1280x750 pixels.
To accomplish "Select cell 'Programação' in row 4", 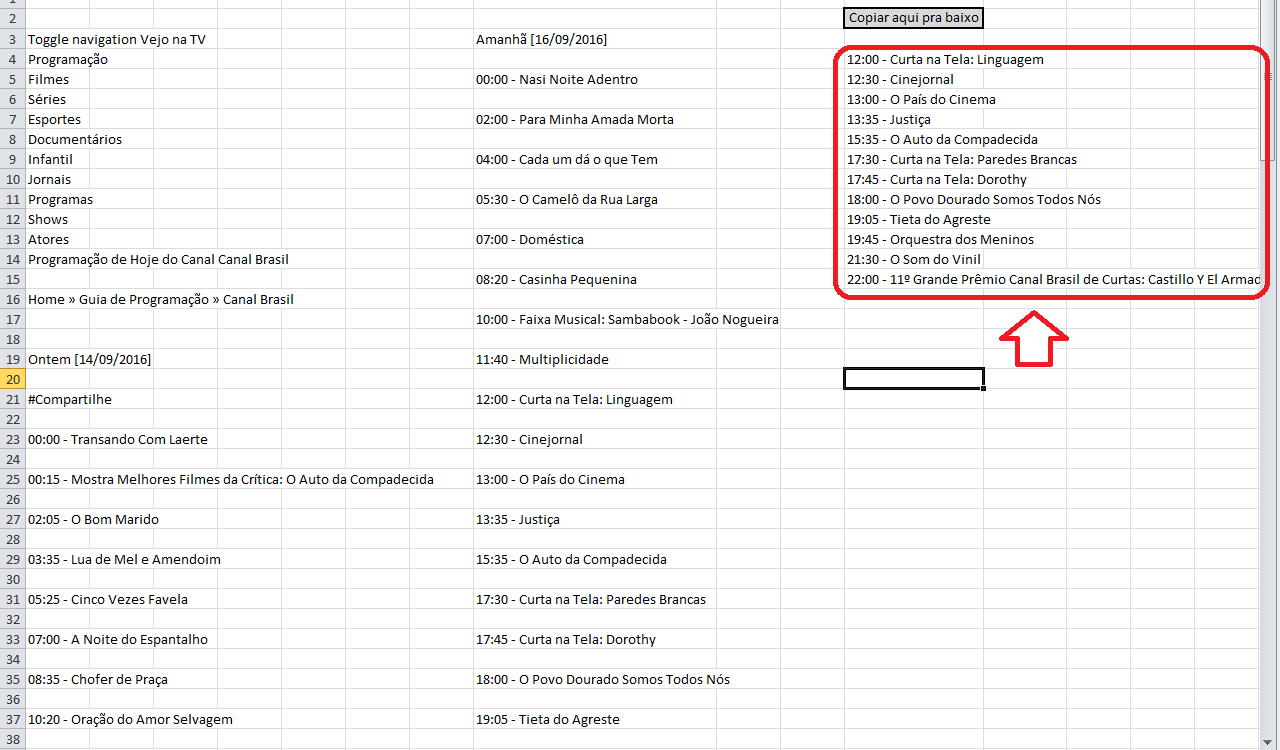I will [x=68, y=59].
